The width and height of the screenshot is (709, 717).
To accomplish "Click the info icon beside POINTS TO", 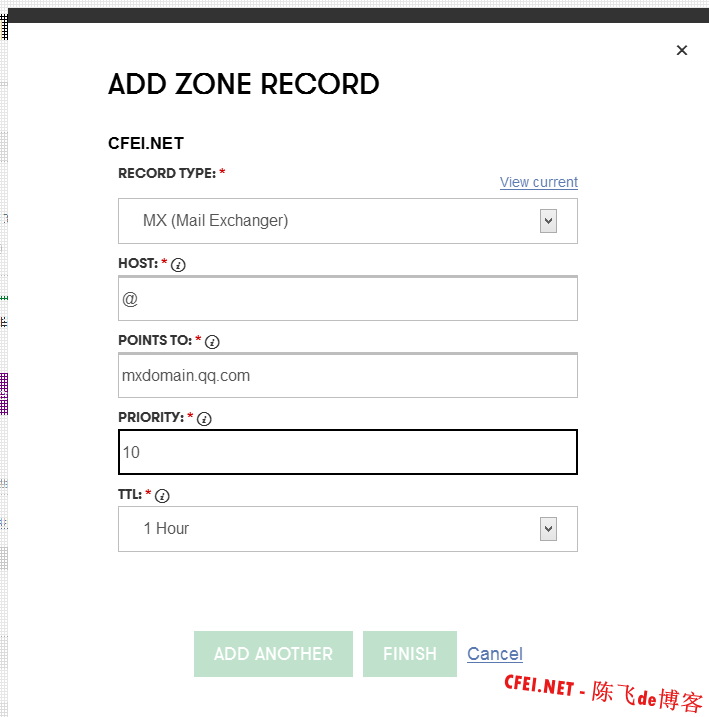I will tap(212, 342).
